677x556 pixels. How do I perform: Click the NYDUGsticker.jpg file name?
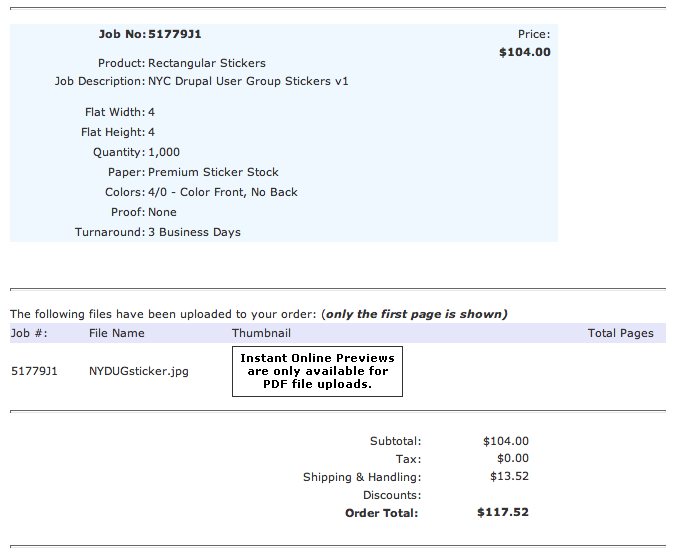[x=139, y=371]
